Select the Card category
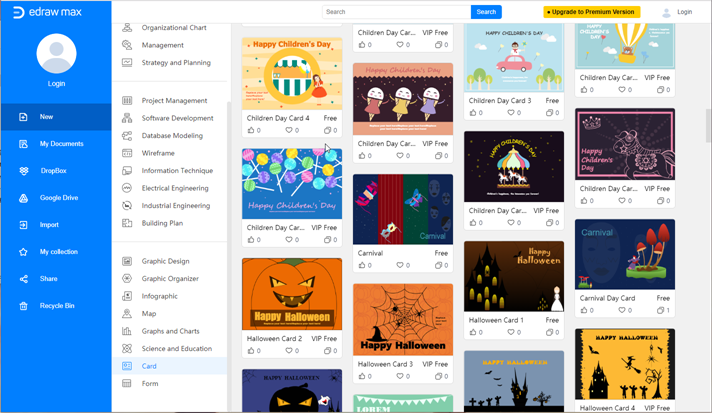712x413 pixels. [169, 366]
